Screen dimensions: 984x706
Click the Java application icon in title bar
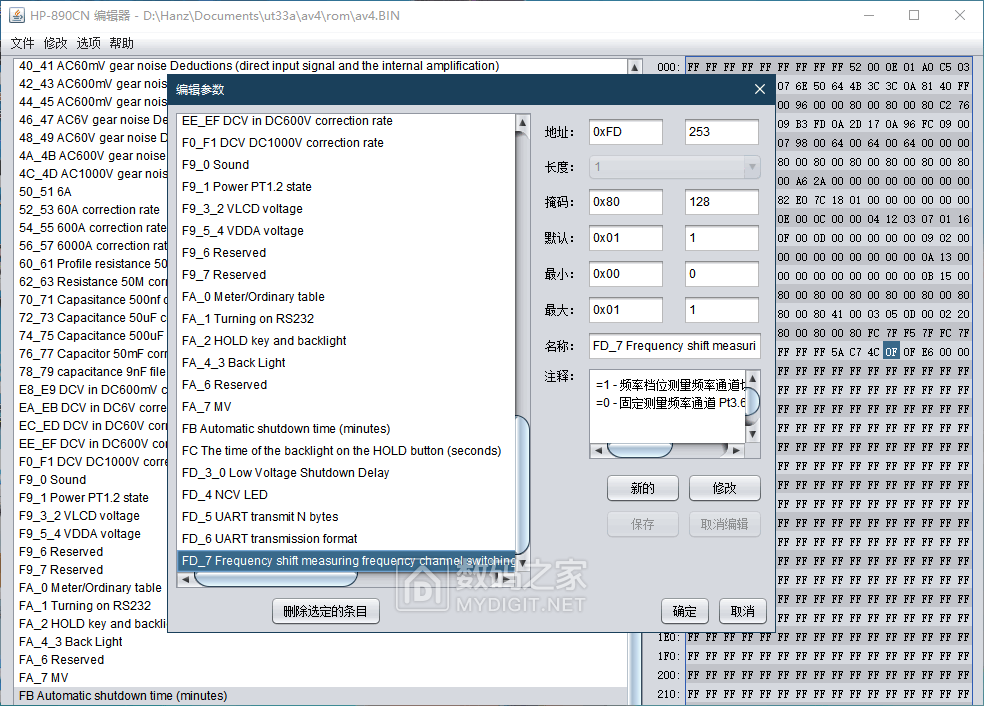tap(17, 15)
